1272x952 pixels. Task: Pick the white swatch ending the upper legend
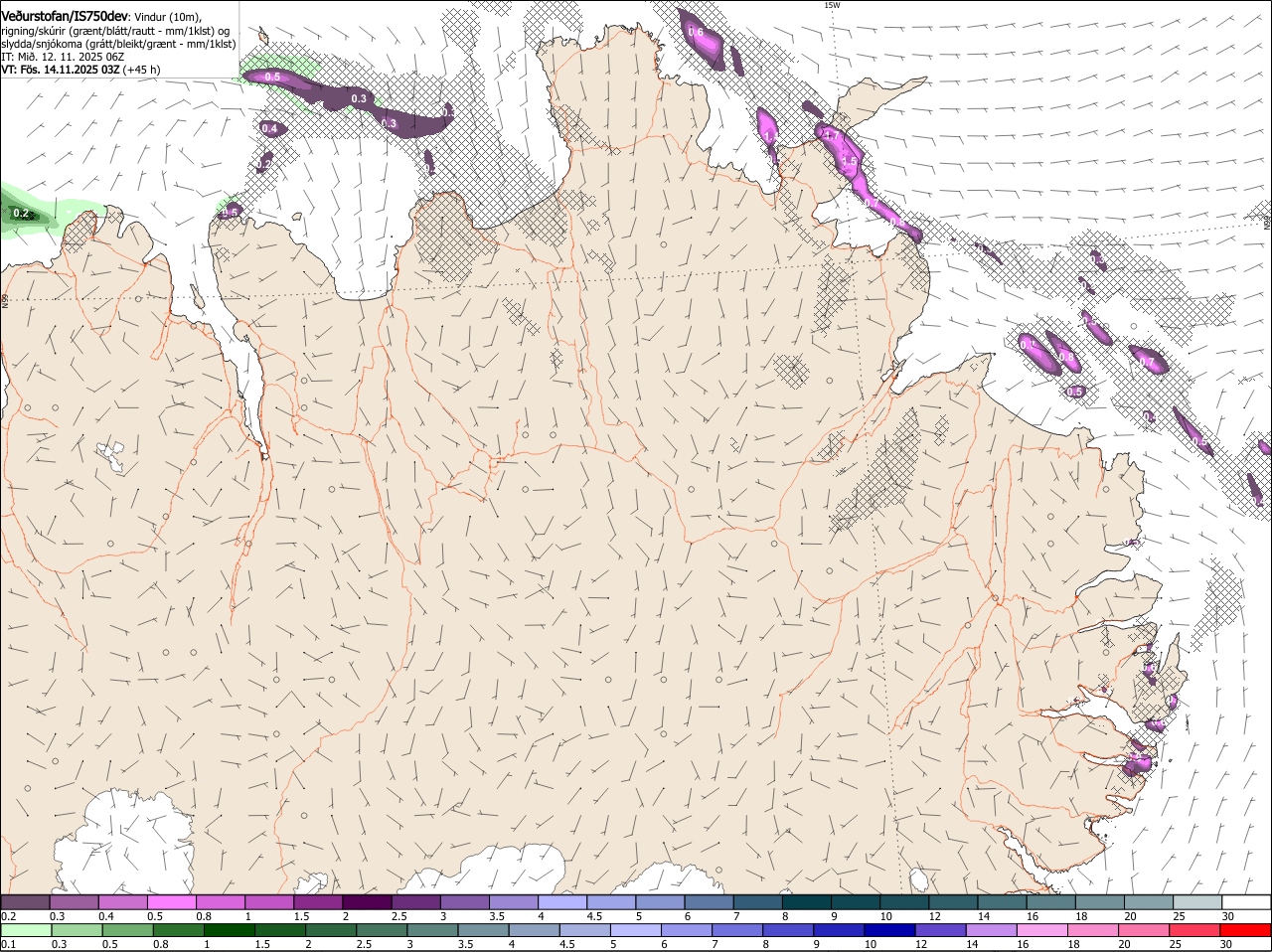(x=1246, y=902)
